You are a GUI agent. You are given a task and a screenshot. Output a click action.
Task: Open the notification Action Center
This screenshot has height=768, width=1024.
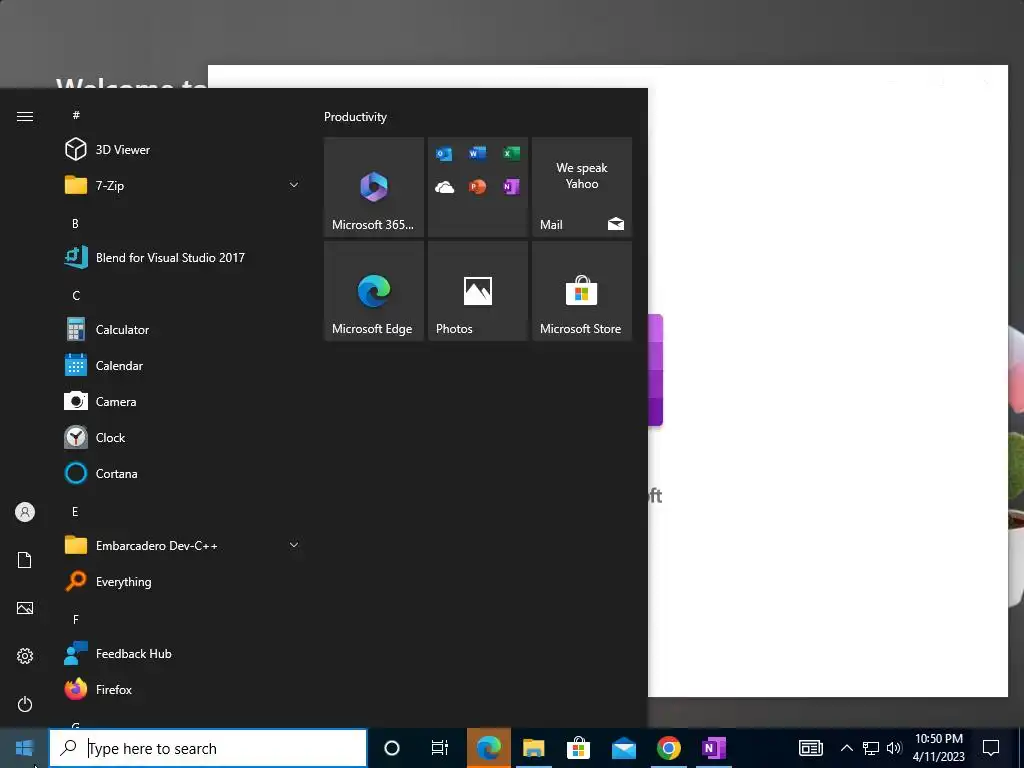[991, 748]
